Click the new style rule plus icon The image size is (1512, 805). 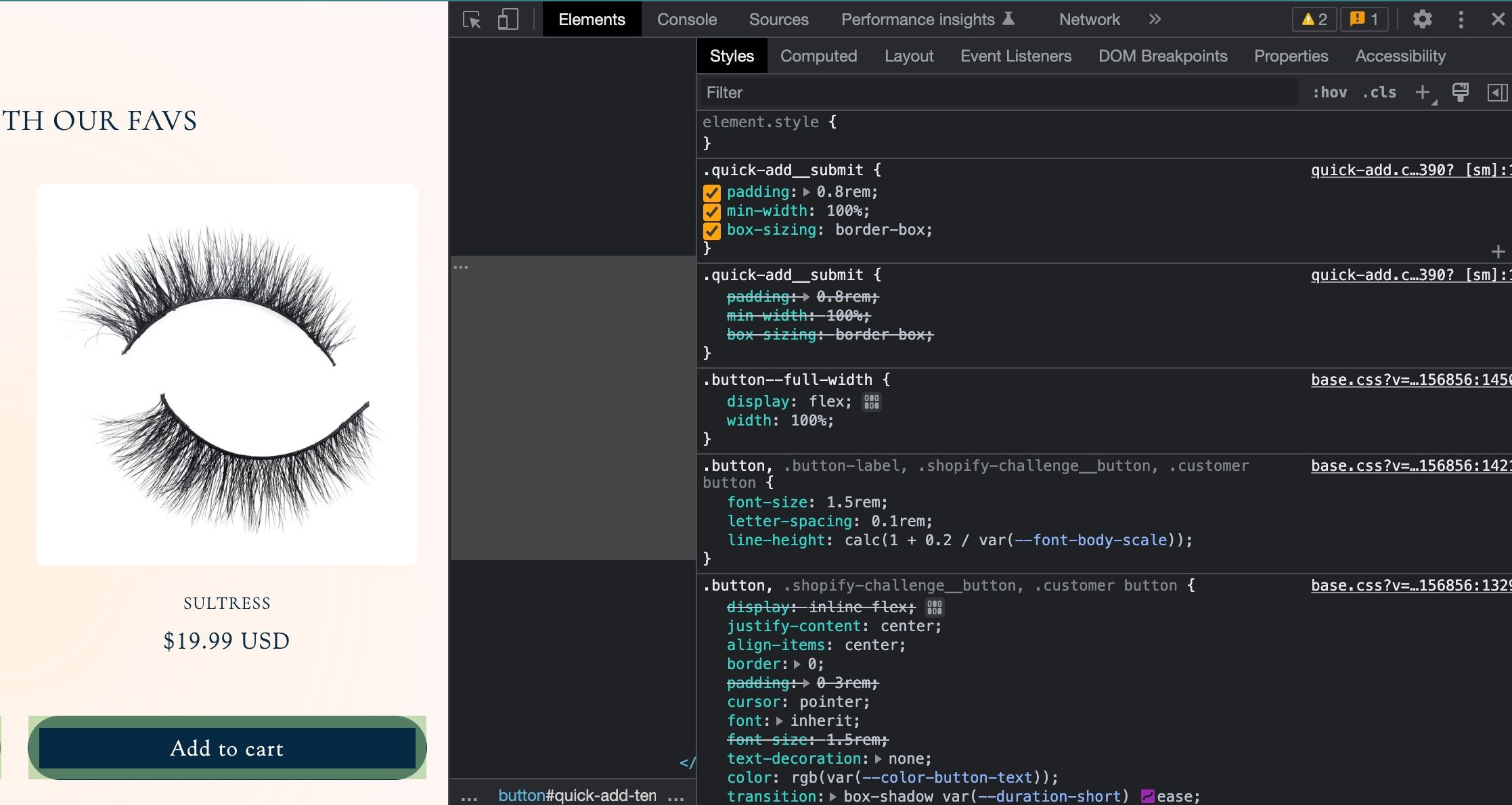pyautogui.click(x=1423, y=93)
